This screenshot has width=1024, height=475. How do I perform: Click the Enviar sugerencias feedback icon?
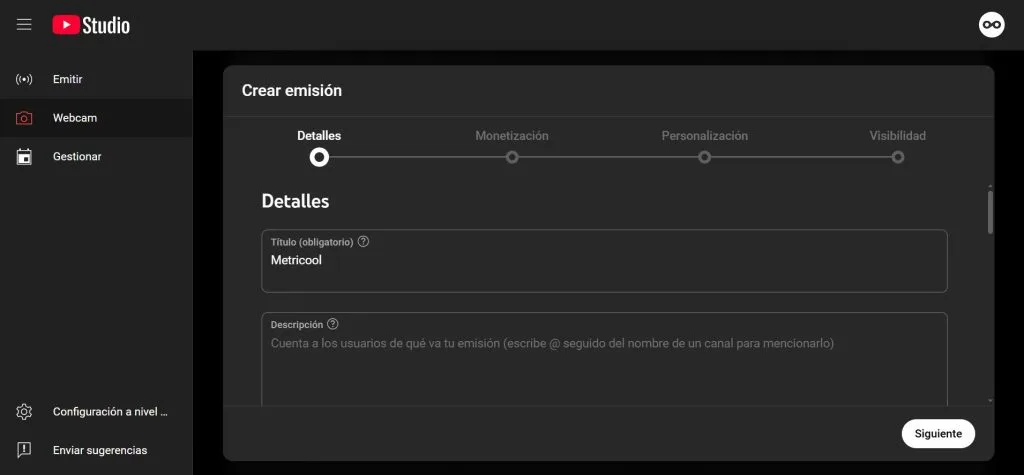click(24, 450)
